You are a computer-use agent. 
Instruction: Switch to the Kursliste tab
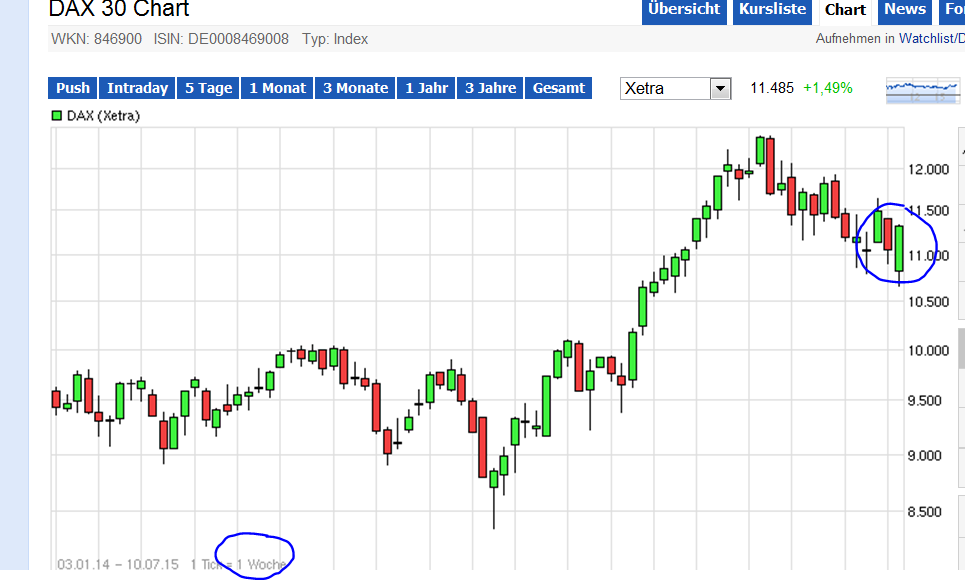[772, 10]
